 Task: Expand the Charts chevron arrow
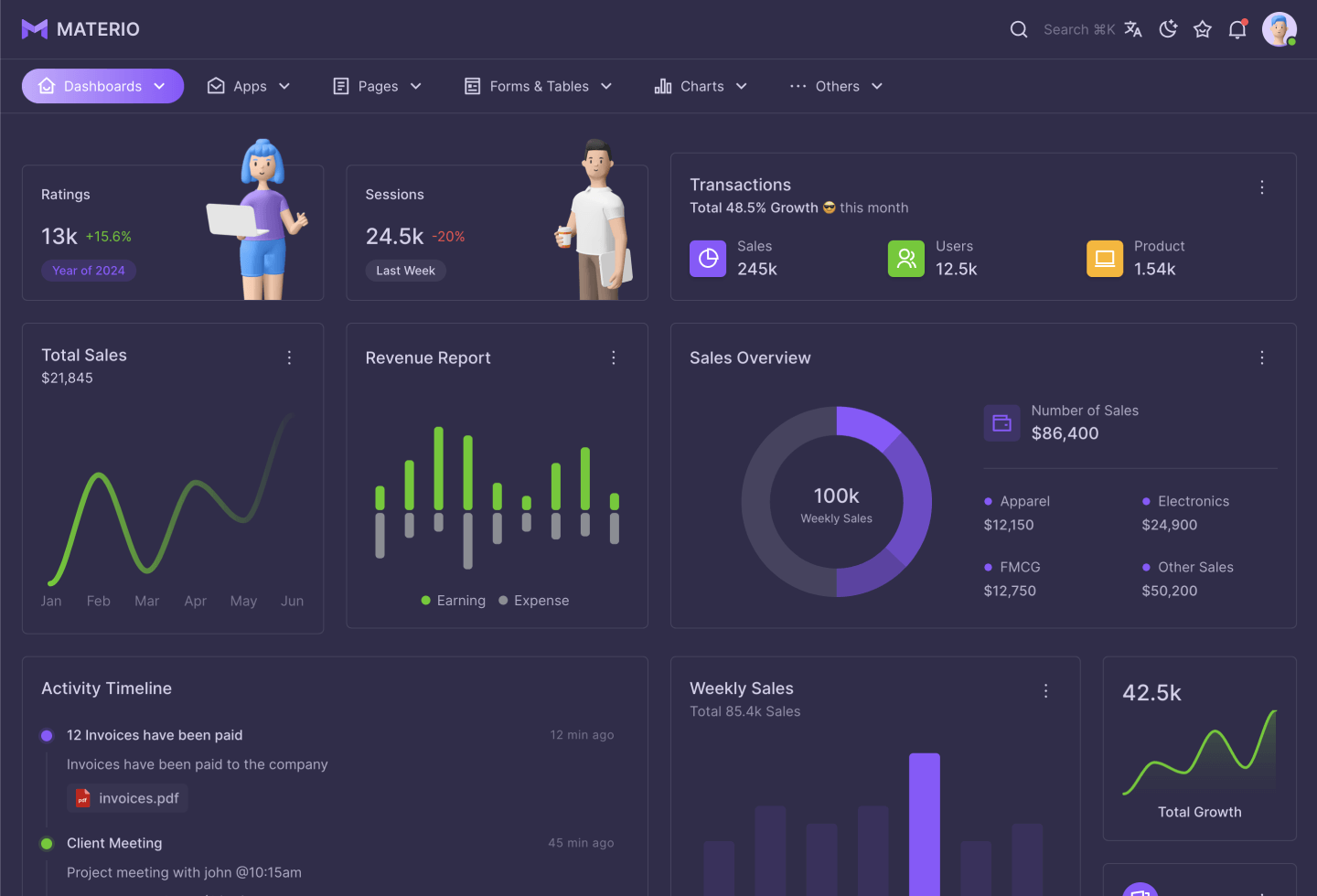742,86
